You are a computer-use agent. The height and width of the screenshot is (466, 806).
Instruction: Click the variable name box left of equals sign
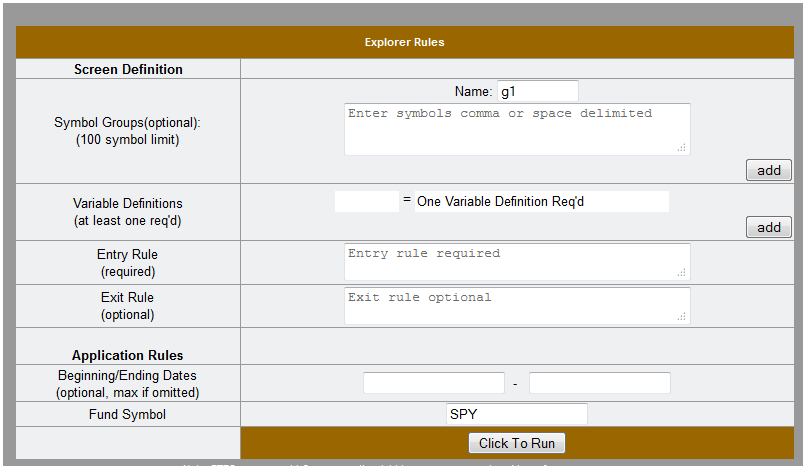pyautogui.click(x=366, y=201)
